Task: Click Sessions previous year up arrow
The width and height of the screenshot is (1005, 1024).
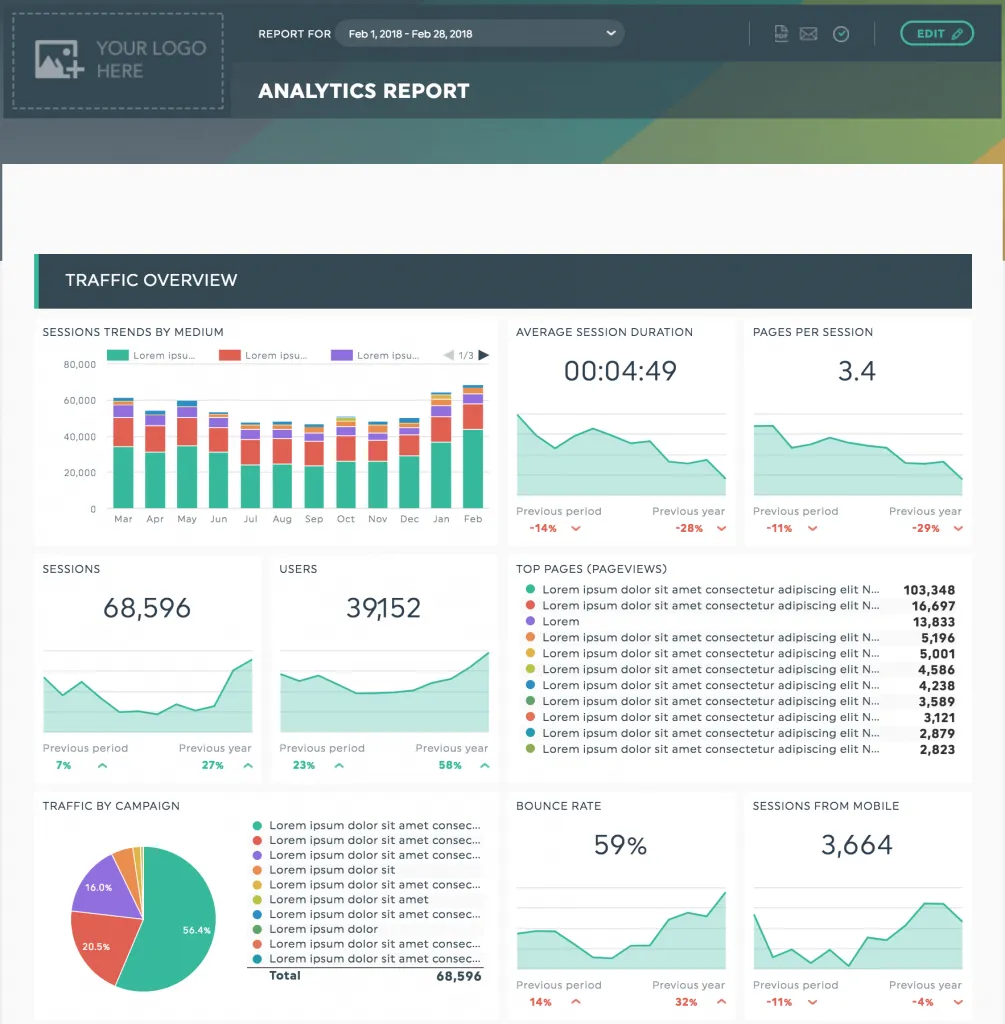Action: (x=248, y=765)
